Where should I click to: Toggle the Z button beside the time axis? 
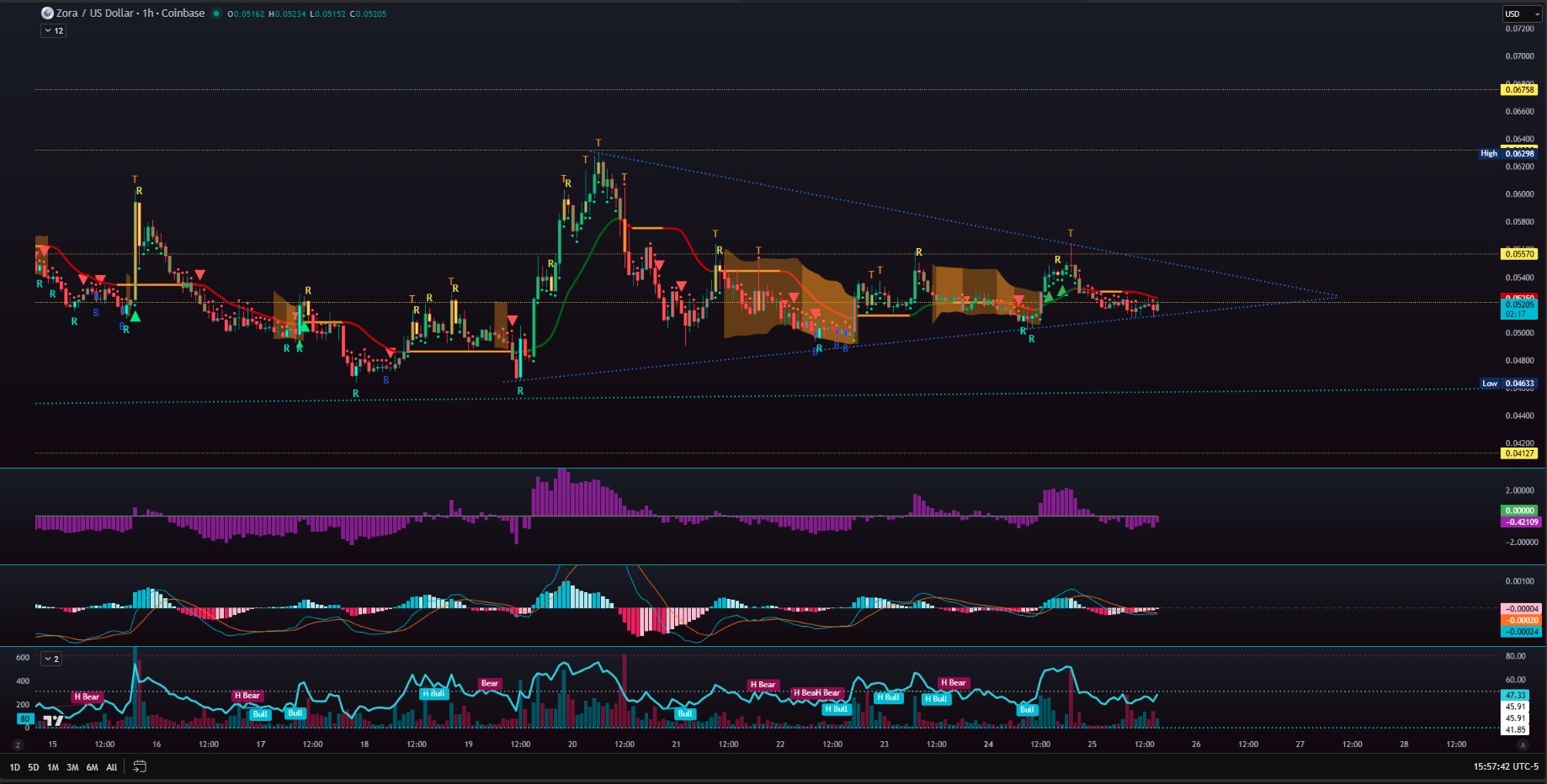pyautogui.click(x=18, y=744)
